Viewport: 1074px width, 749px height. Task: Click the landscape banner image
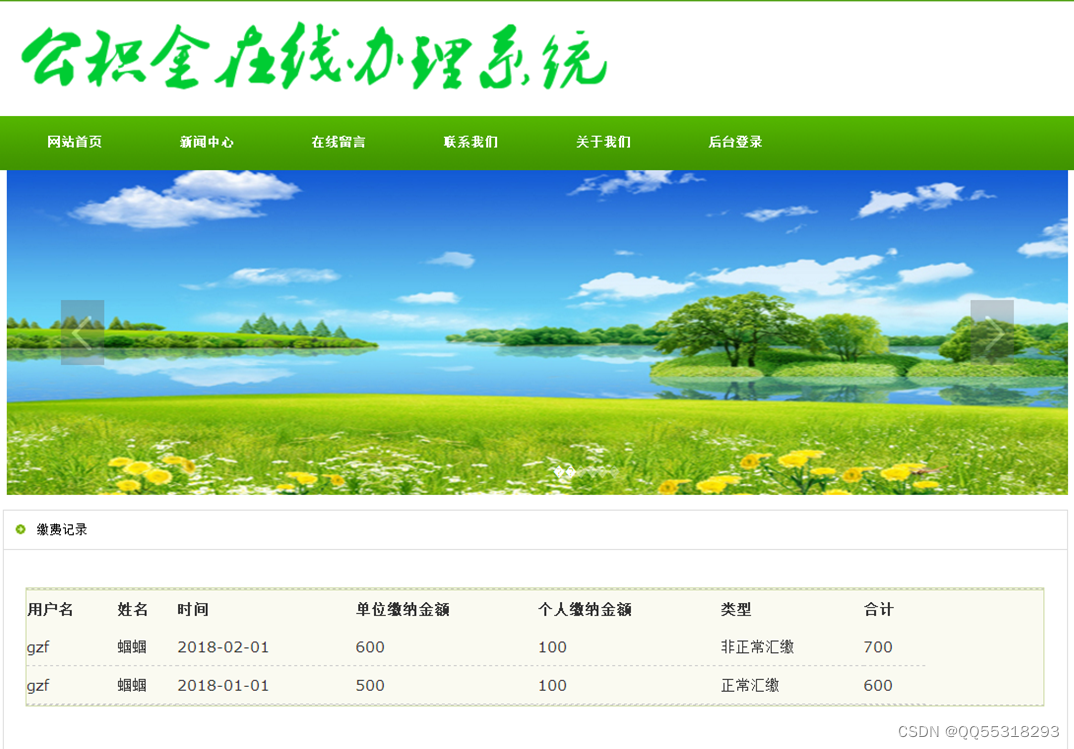(537, 332)
